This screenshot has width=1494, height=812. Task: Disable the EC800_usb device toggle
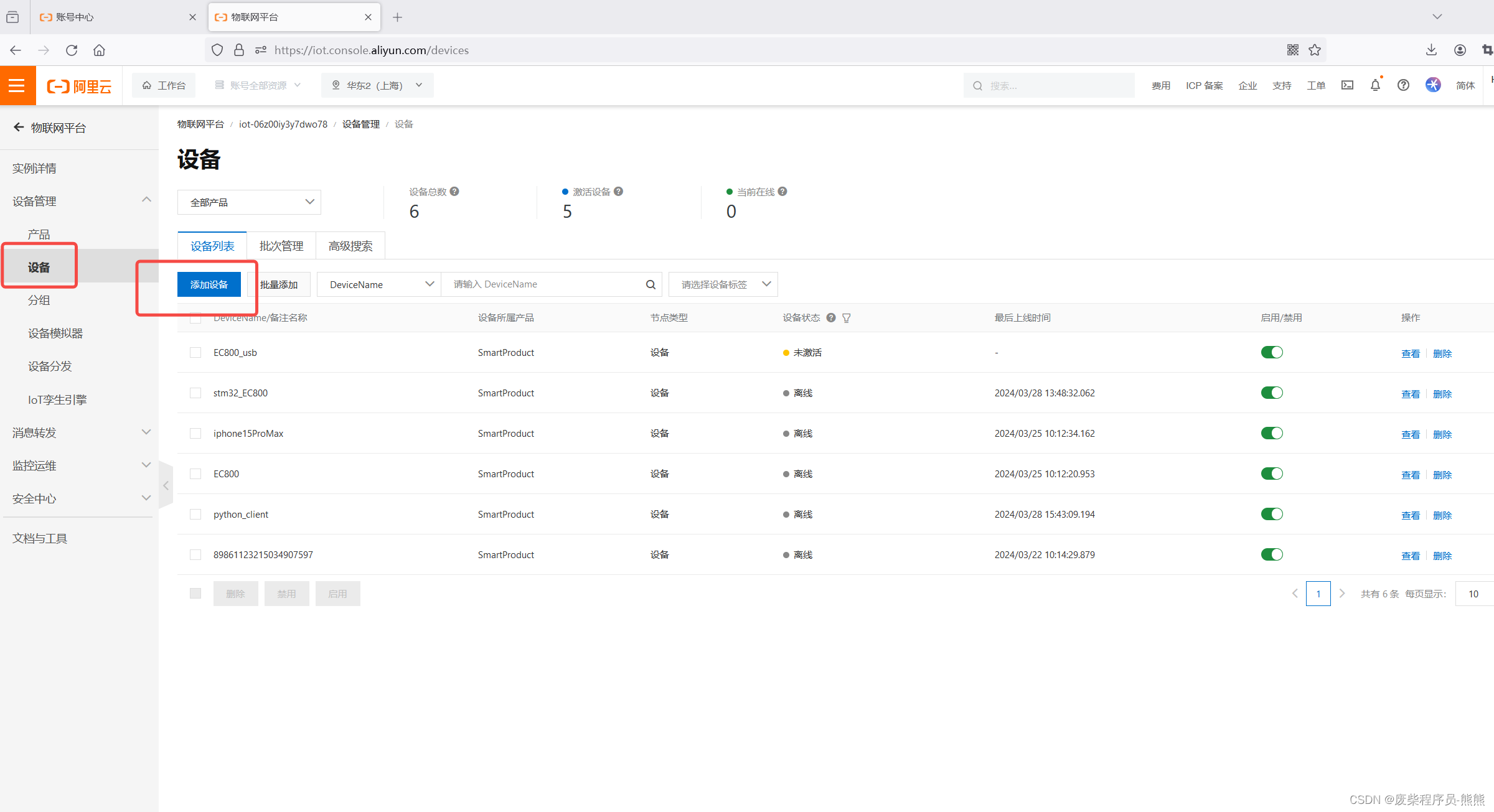[x=1272, y=352]
